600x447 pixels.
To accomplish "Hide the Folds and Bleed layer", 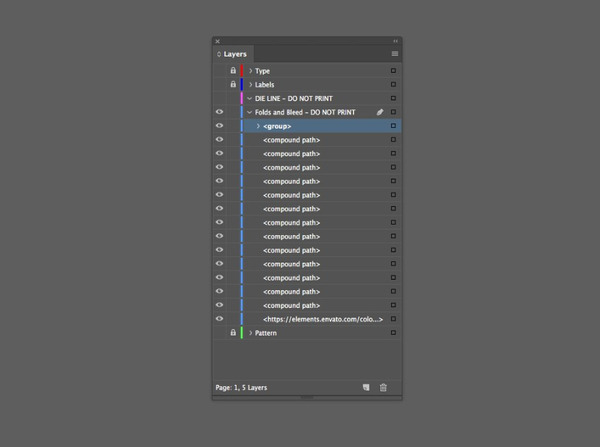I will (x=219, y=113).
